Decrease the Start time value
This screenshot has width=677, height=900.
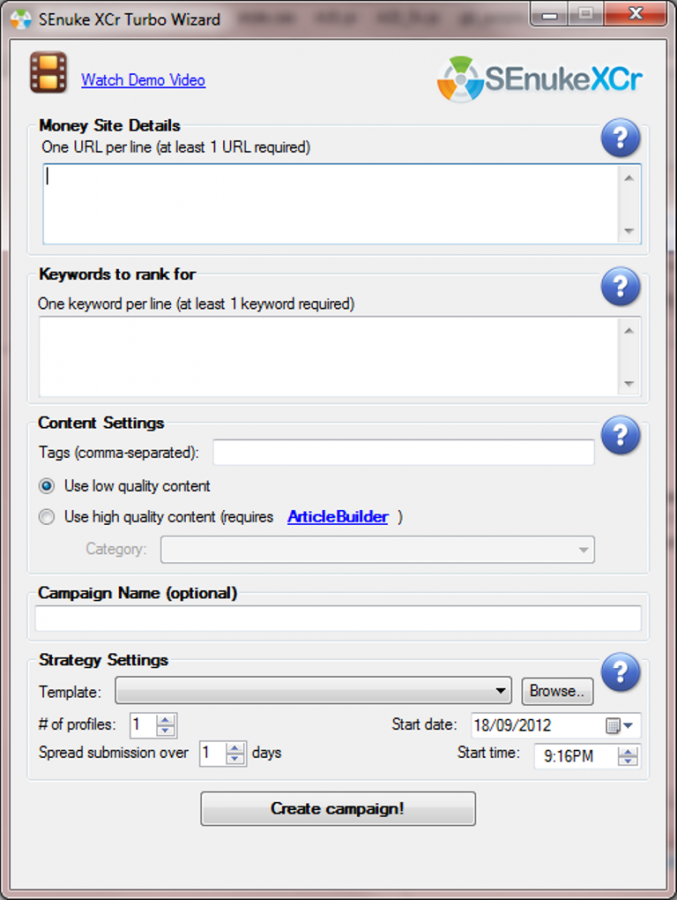click(x=628, y=762)
